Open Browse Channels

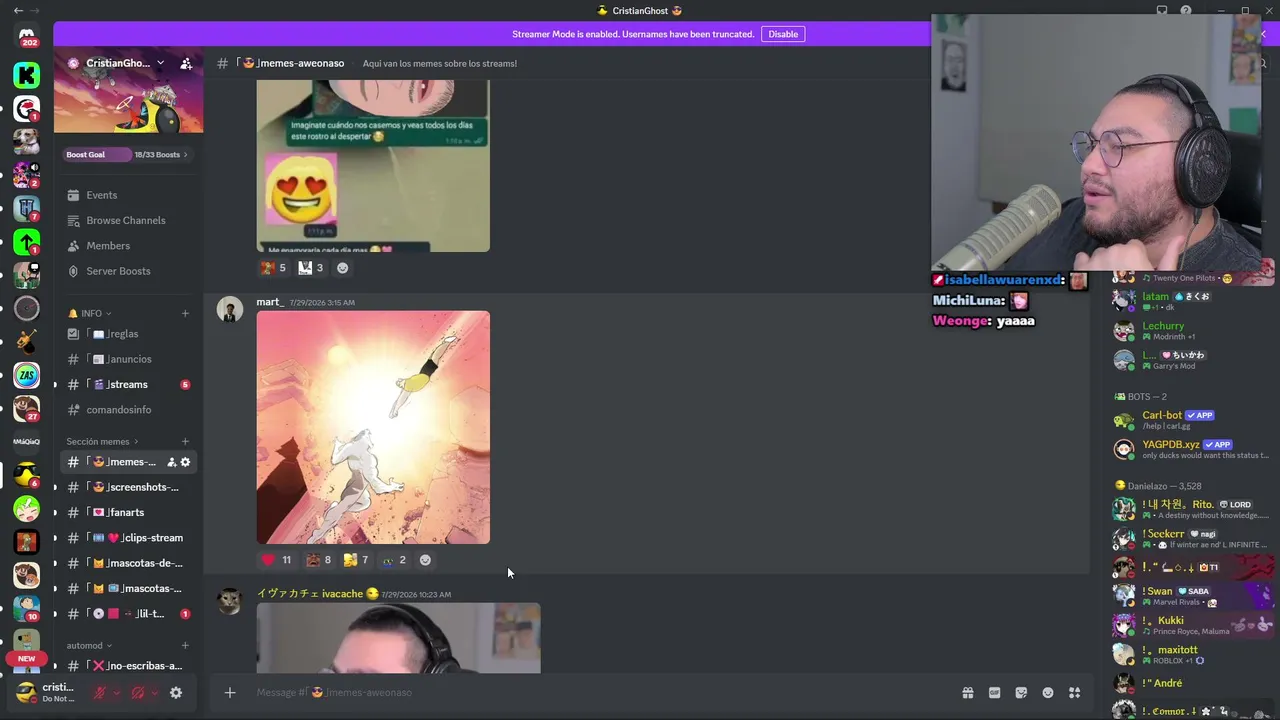click(x=128, y=220)
